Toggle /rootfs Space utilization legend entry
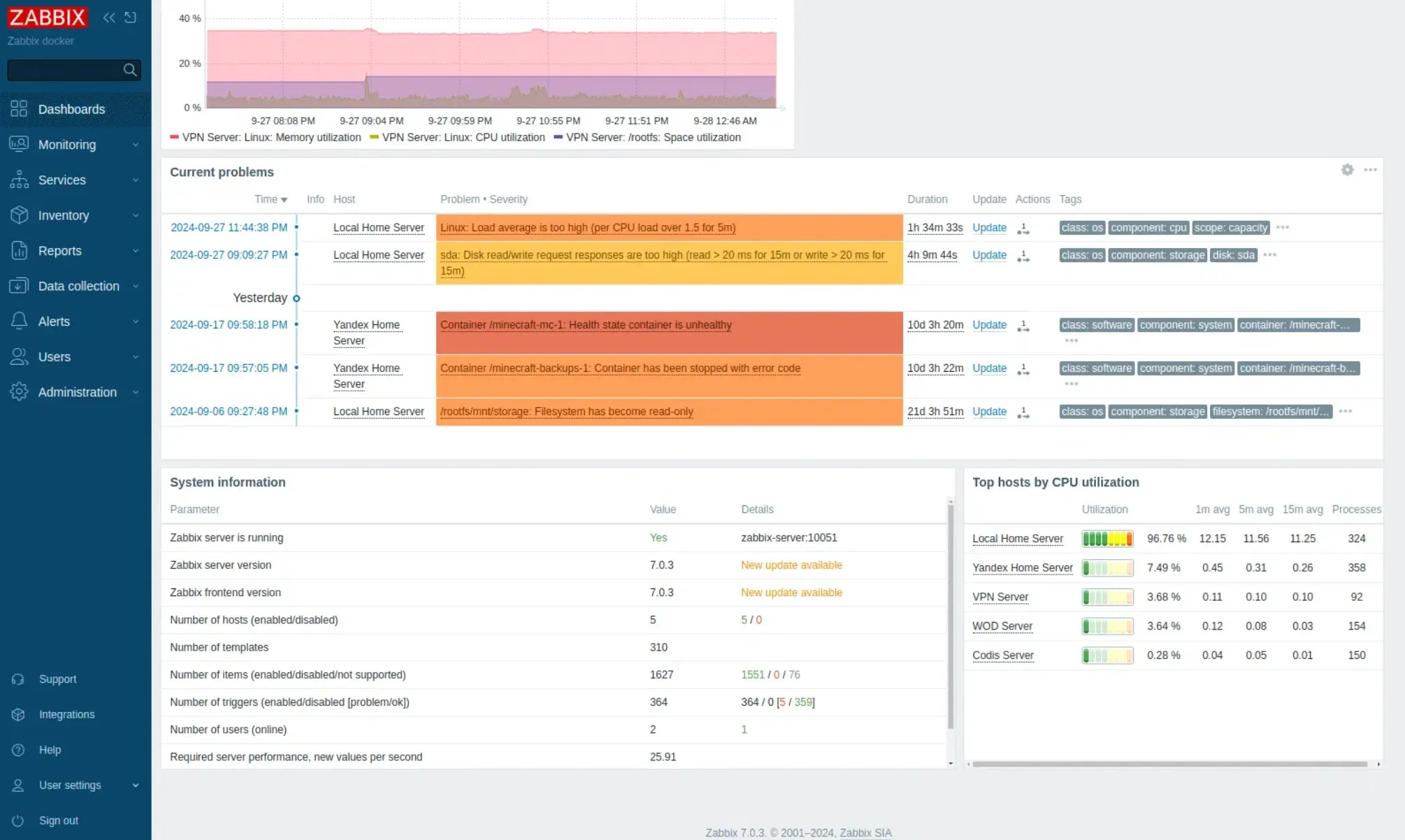The width and height of the screenshot is (1405, 840). tap(647, 138)
